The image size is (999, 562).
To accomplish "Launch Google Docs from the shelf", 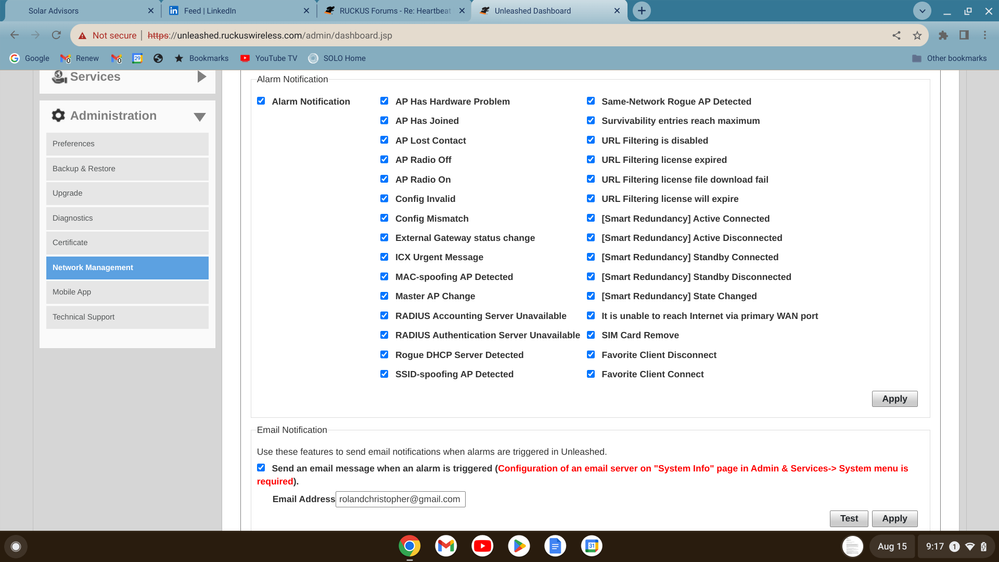I will [x=555, y=546].
